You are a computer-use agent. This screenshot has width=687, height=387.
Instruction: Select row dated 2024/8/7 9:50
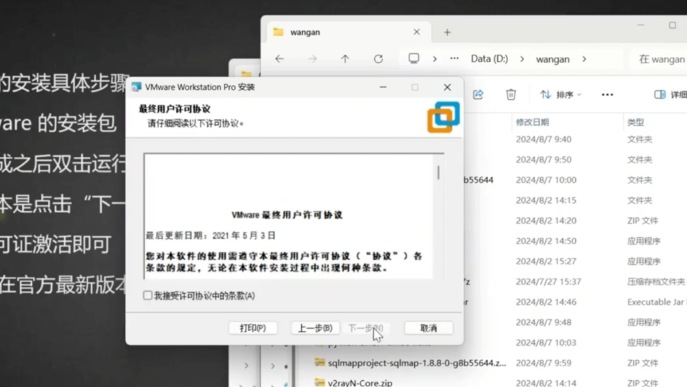[575, 160]
